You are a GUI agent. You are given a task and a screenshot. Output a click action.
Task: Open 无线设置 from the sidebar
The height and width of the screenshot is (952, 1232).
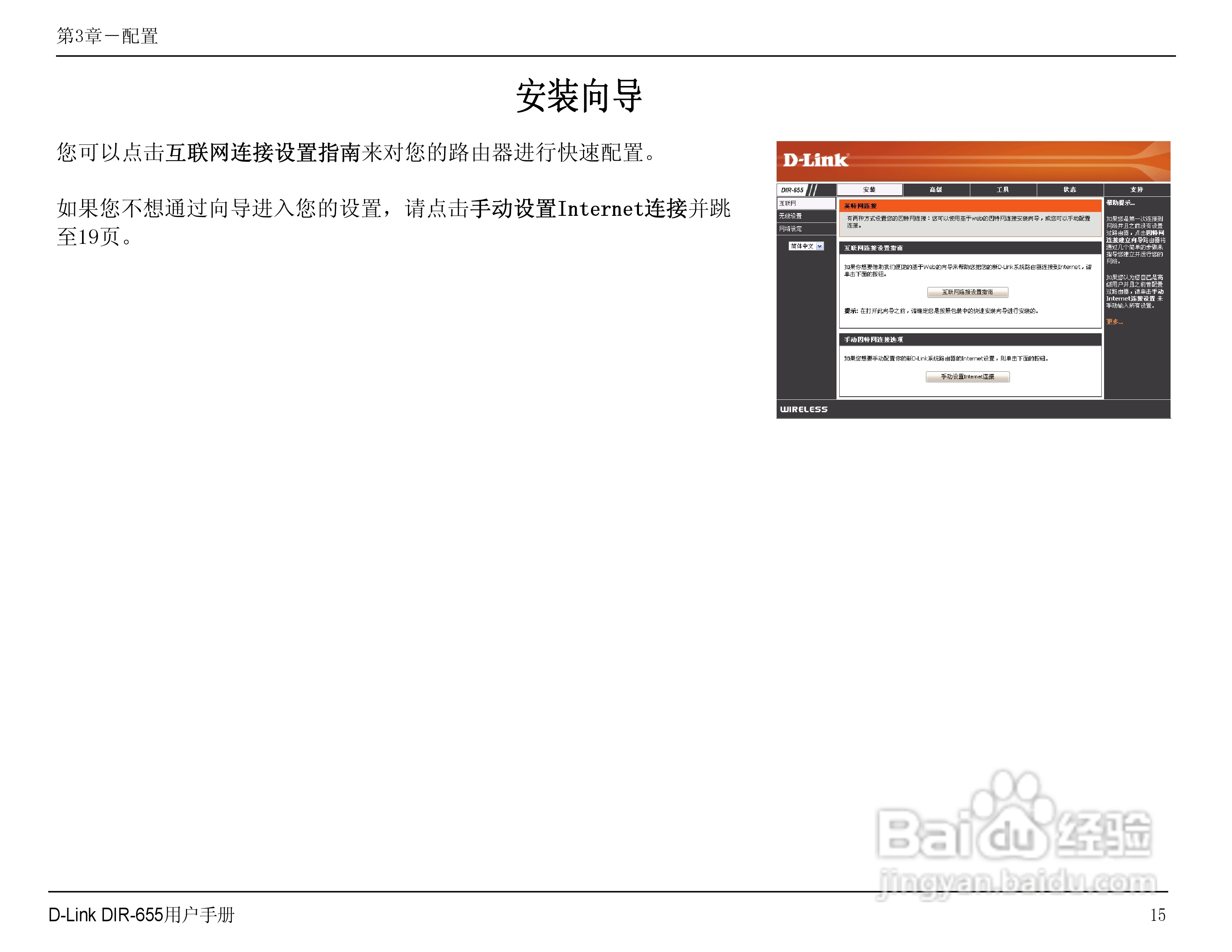[790, 216]
